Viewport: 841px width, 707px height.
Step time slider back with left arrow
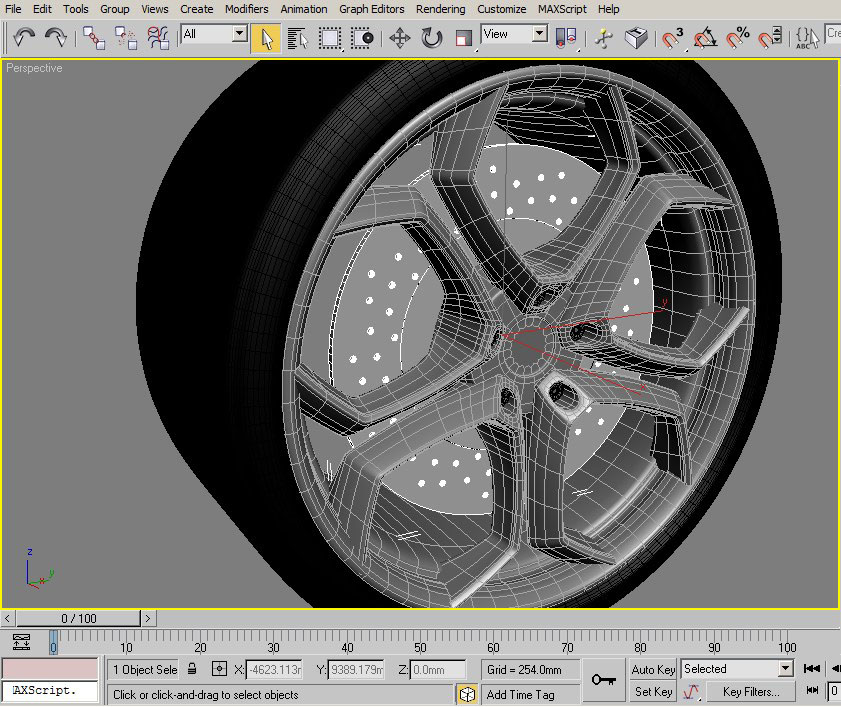point(8,618)
